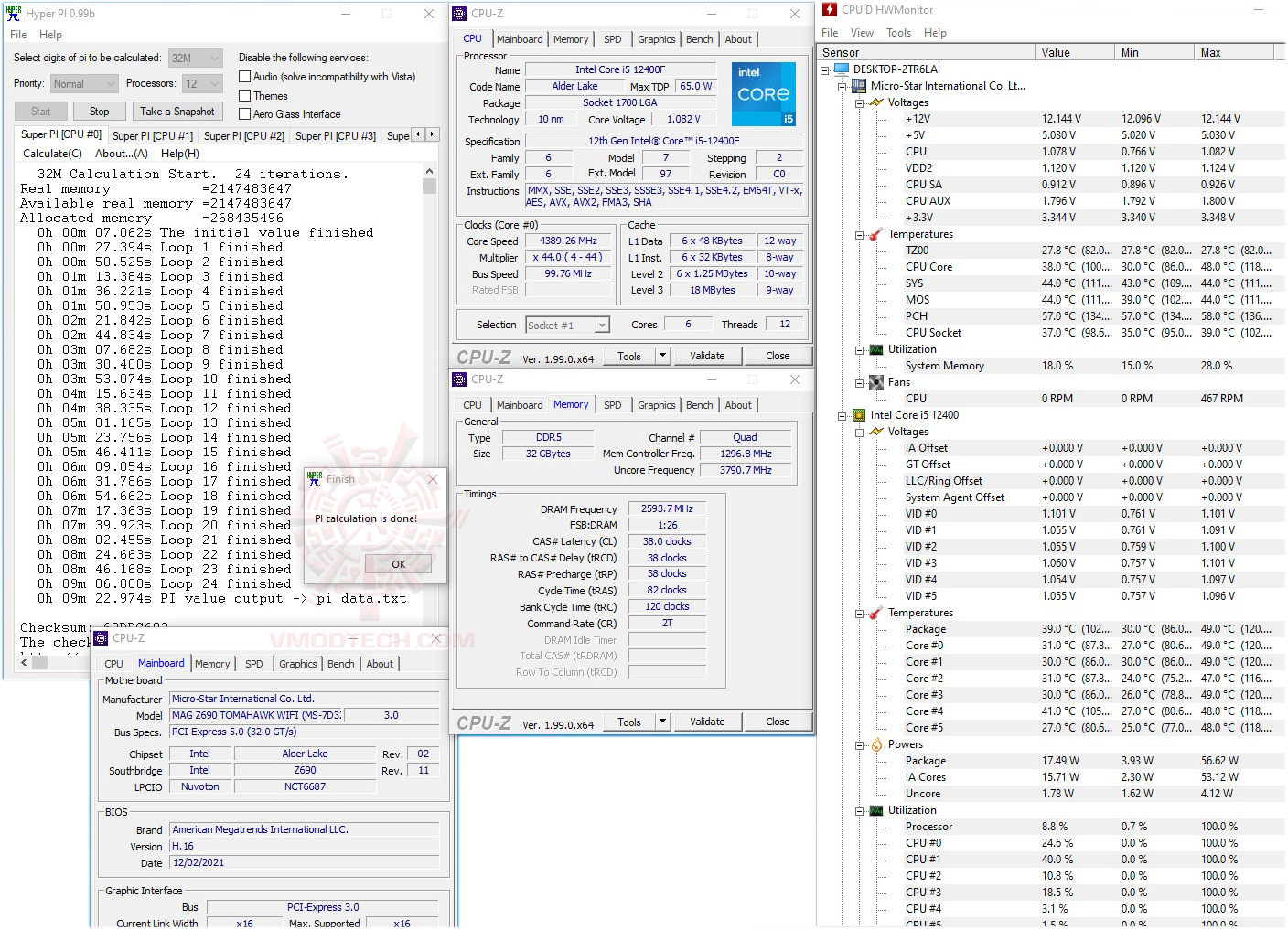Click the vertical scrollbar thumb in the Hyper PI log
Screen dimensions: 1288x930
click(429, 186)
